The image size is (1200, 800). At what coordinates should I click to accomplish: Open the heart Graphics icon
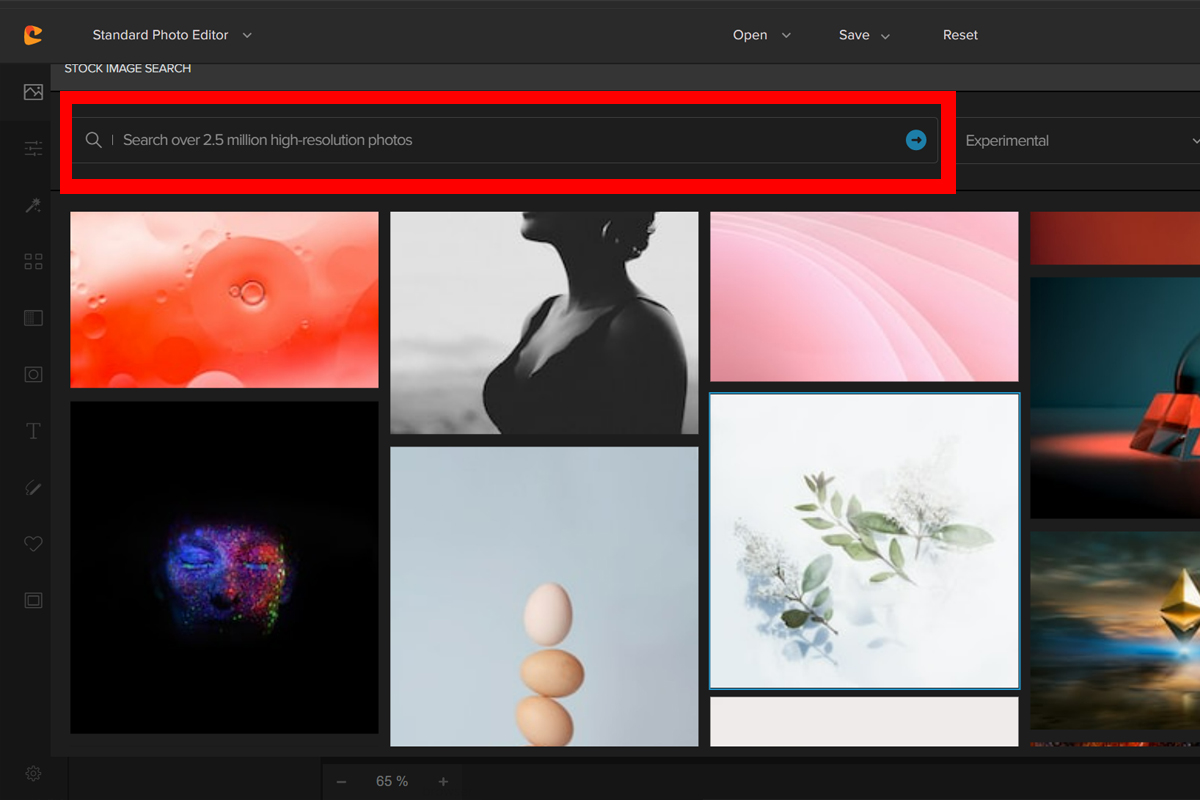pyautogui.click(x=33, y=544)
